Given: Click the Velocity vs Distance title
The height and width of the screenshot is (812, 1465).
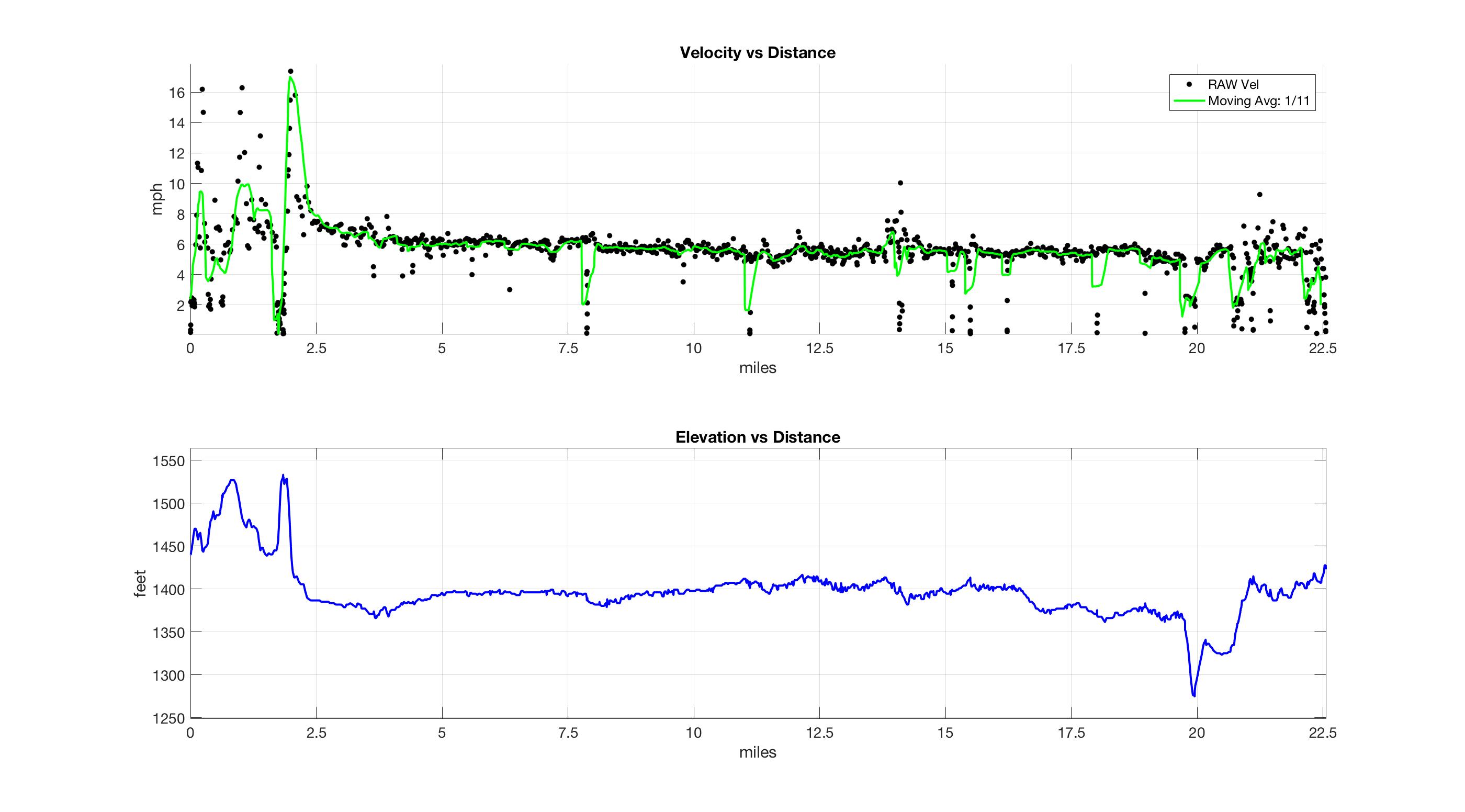Looking at the screenshot, I should [x=757, y=53].
